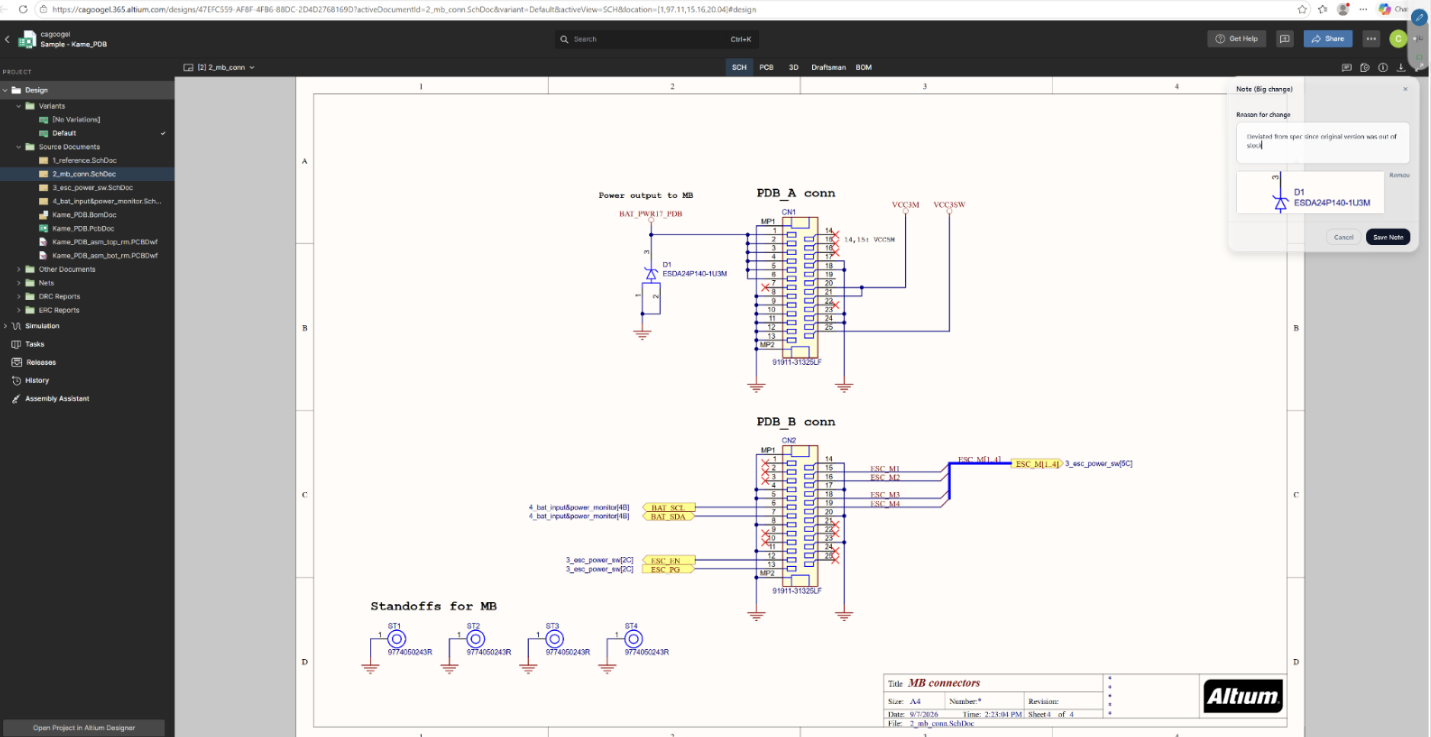This screenshot has width=1431, height=737.
Task: Close the Note (Big change) panel
Action: coord(1405,89)
